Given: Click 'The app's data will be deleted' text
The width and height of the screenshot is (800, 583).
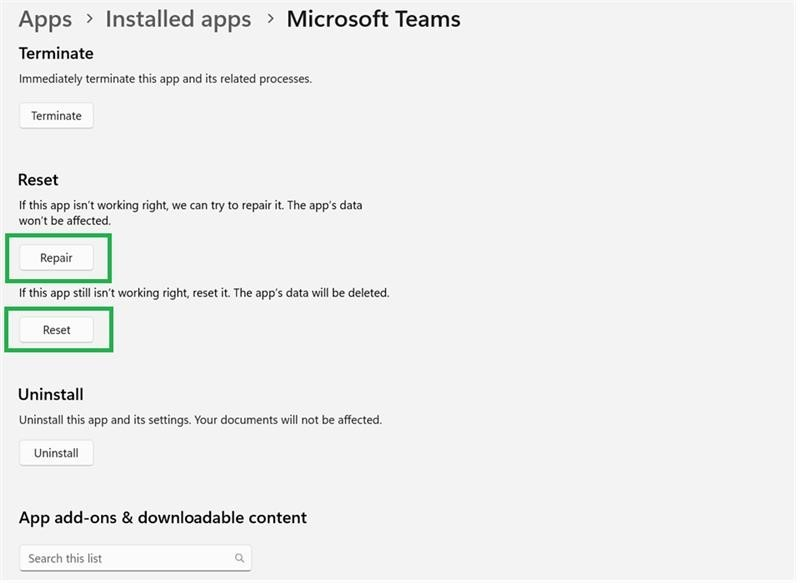Looking at the screenshot, I should coord(311,293).
